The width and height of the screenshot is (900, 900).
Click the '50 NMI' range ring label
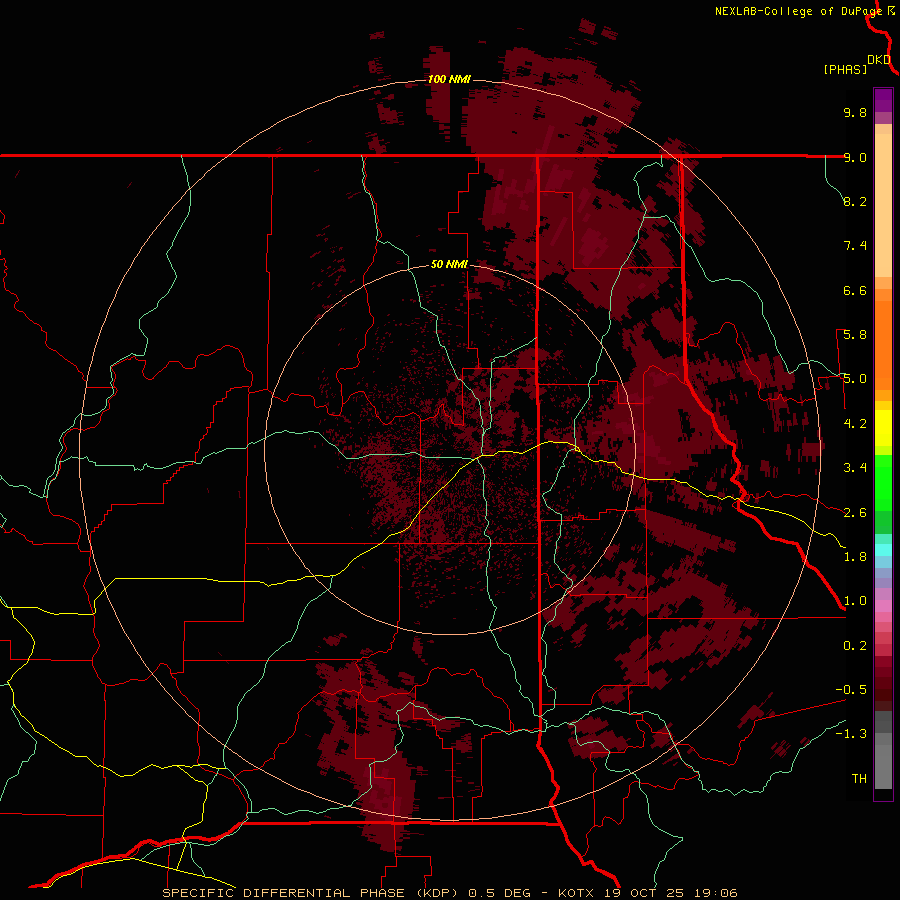click(449, 264)
